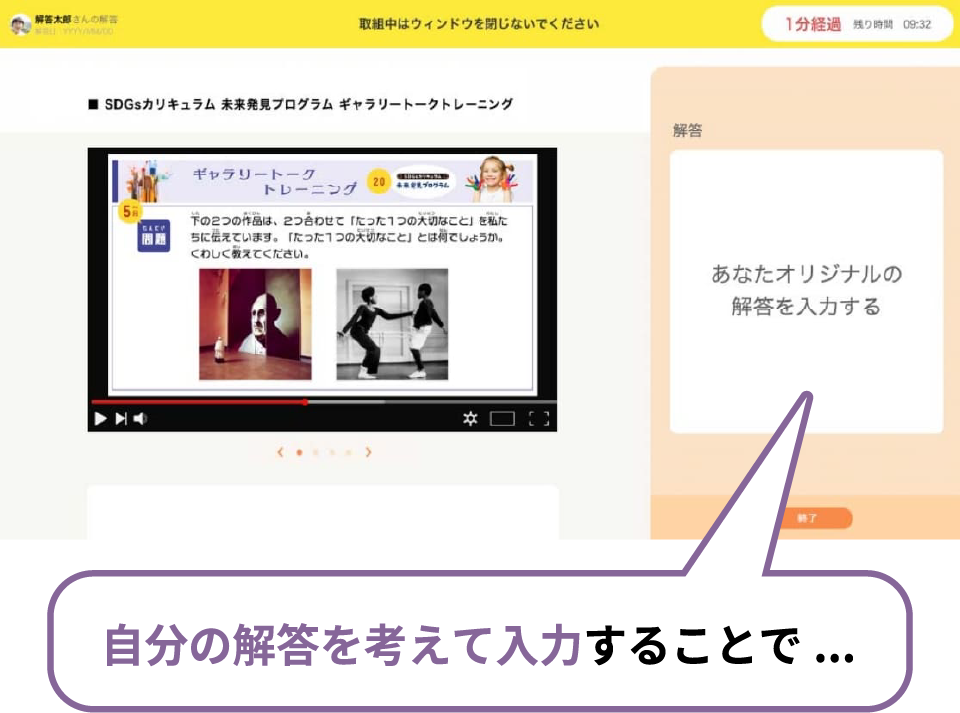The width and height of the screenshot is (960, 713).
Task: Click the answer text area to type
Action: point(806,291)
